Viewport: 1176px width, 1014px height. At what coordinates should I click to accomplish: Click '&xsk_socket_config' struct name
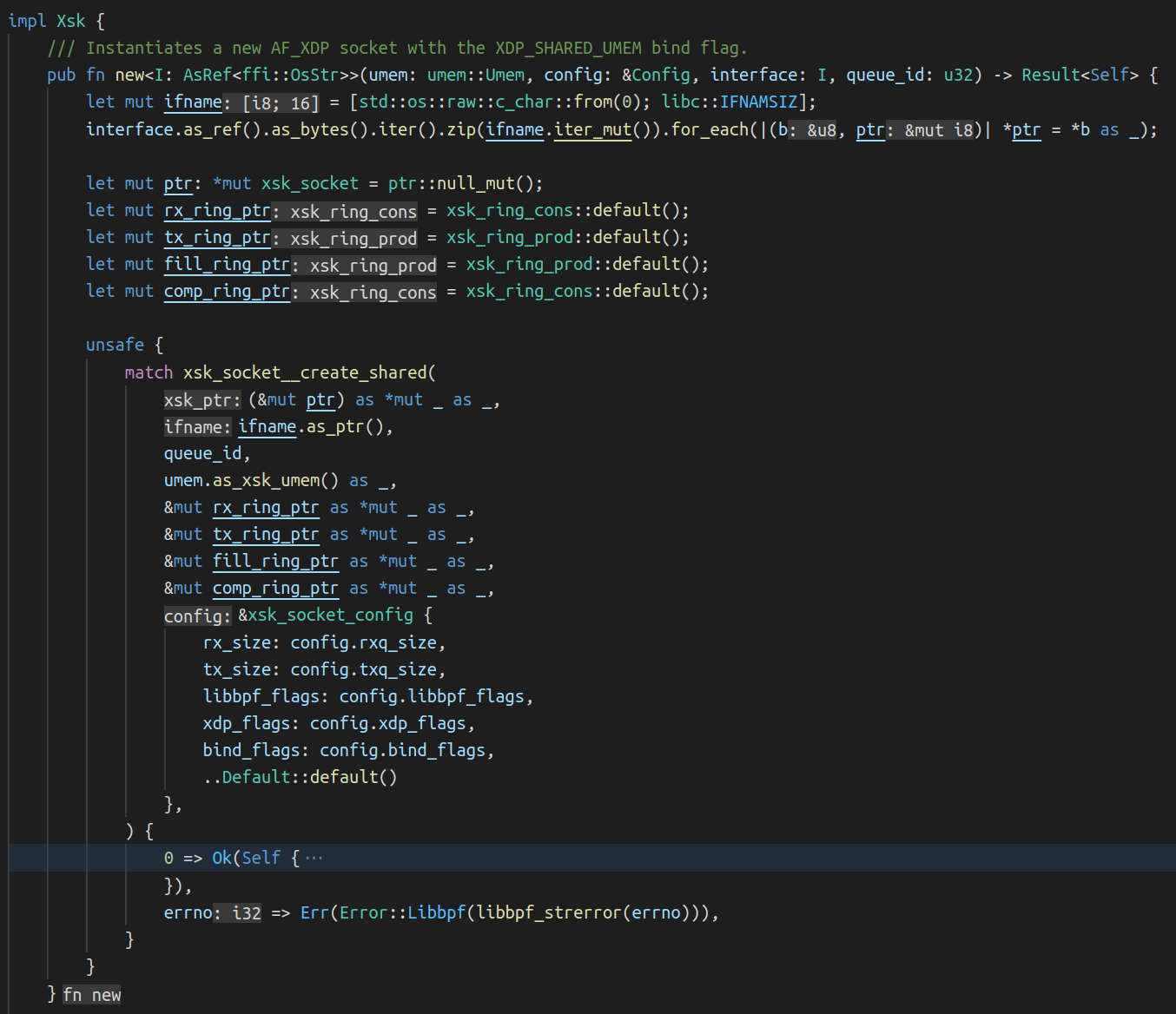326,615
